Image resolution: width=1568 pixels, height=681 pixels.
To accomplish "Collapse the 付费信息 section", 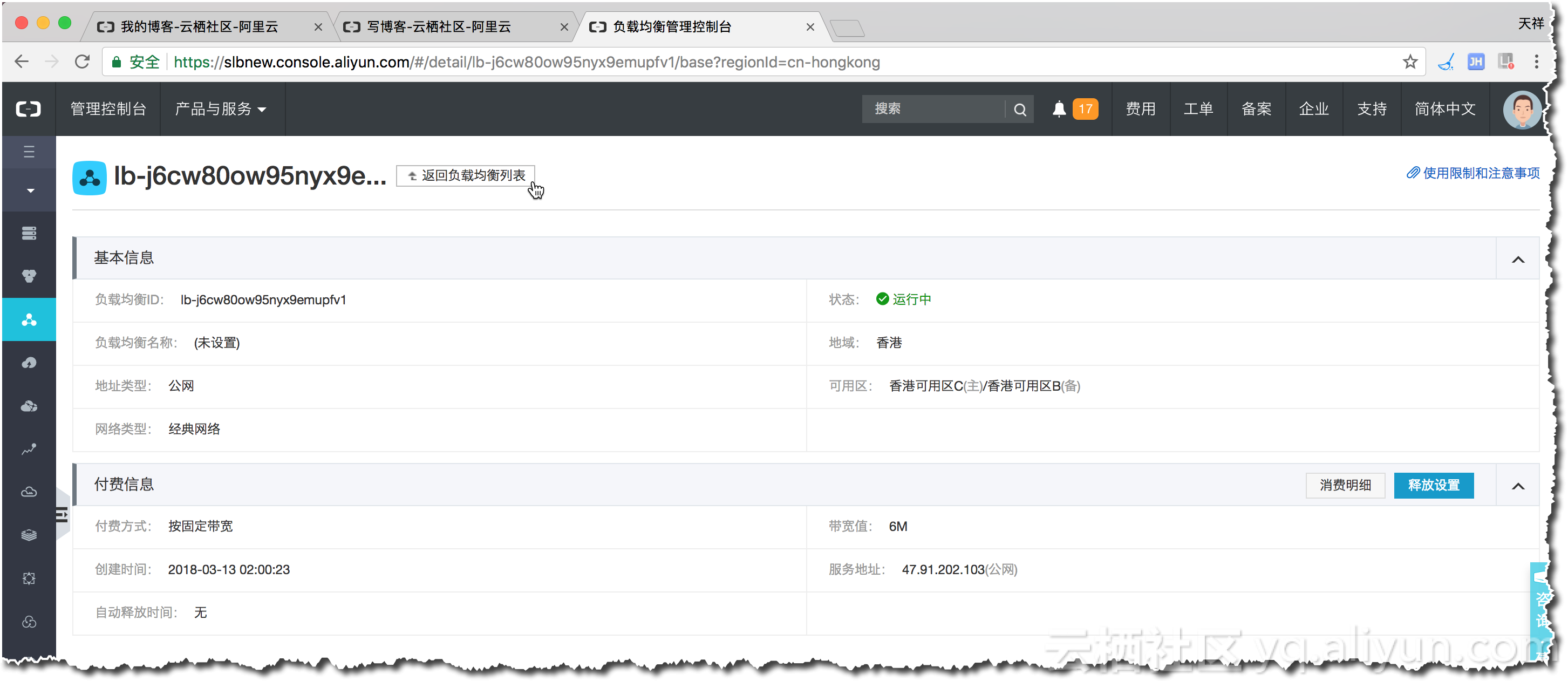I will (x=1517, y=486).
